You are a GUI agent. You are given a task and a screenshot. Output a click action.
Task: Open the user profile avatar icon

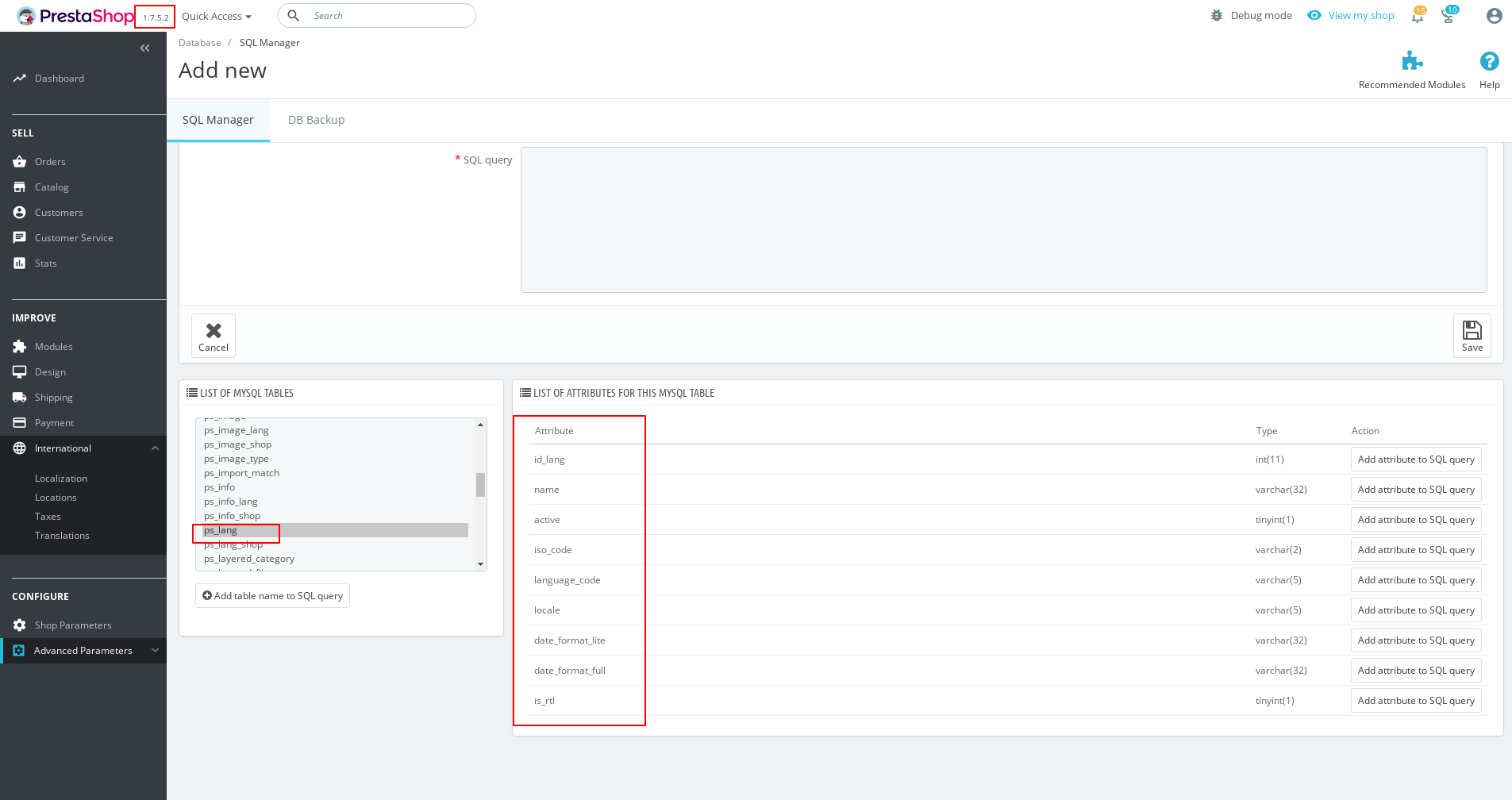1495,16
